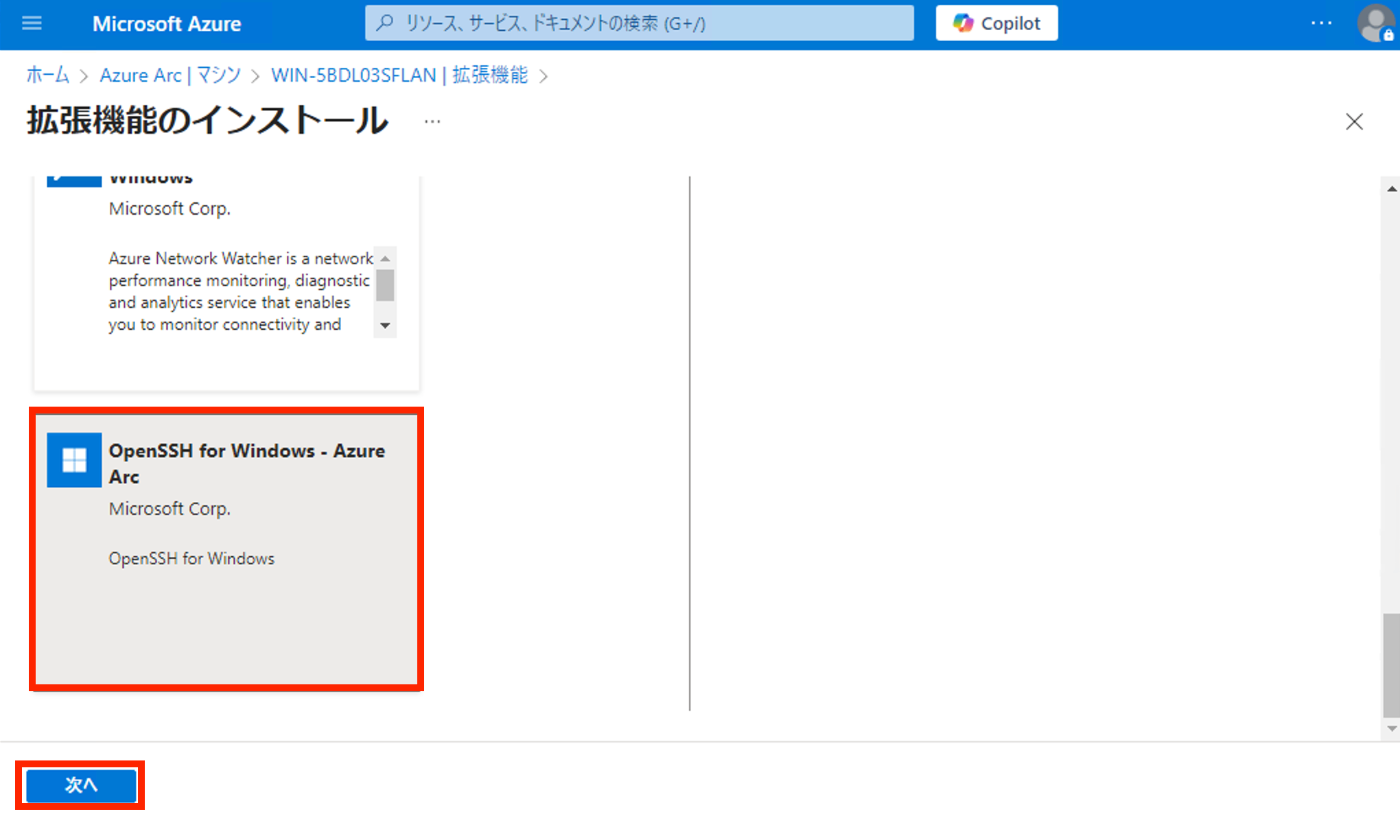This screenshot has height=816, width=1400.
Task: Open WIN-5BDL03SFLAN | 拡張機能 breadcrumb
Action: [399, 75]
